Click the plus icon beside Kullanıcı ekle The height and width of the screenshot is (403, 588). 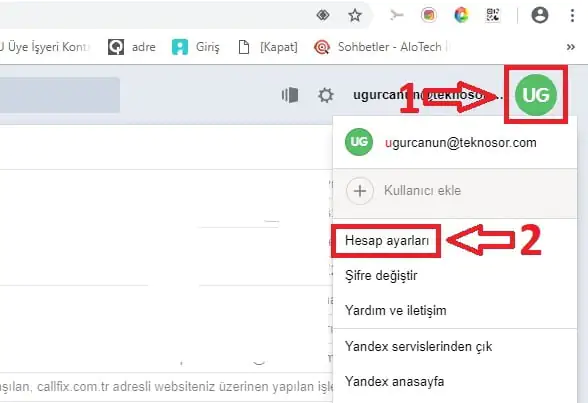360,191
